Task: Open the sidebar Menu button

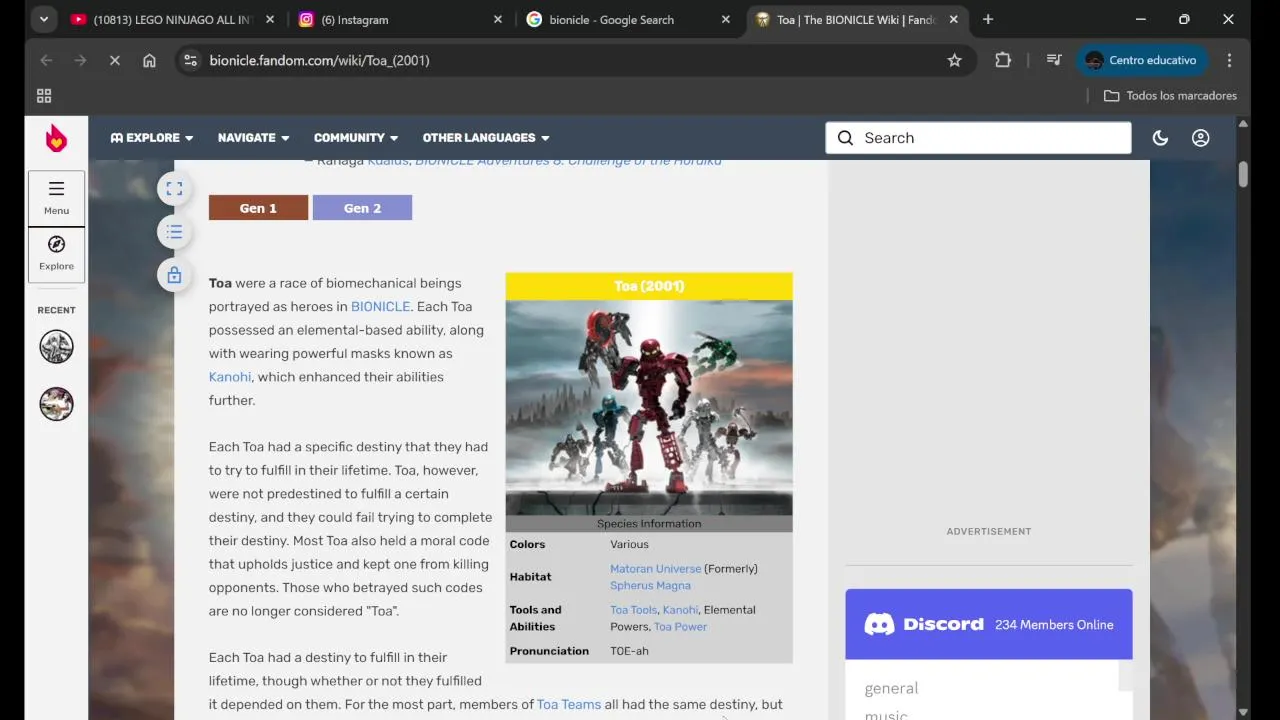Action: click(56, 197)
